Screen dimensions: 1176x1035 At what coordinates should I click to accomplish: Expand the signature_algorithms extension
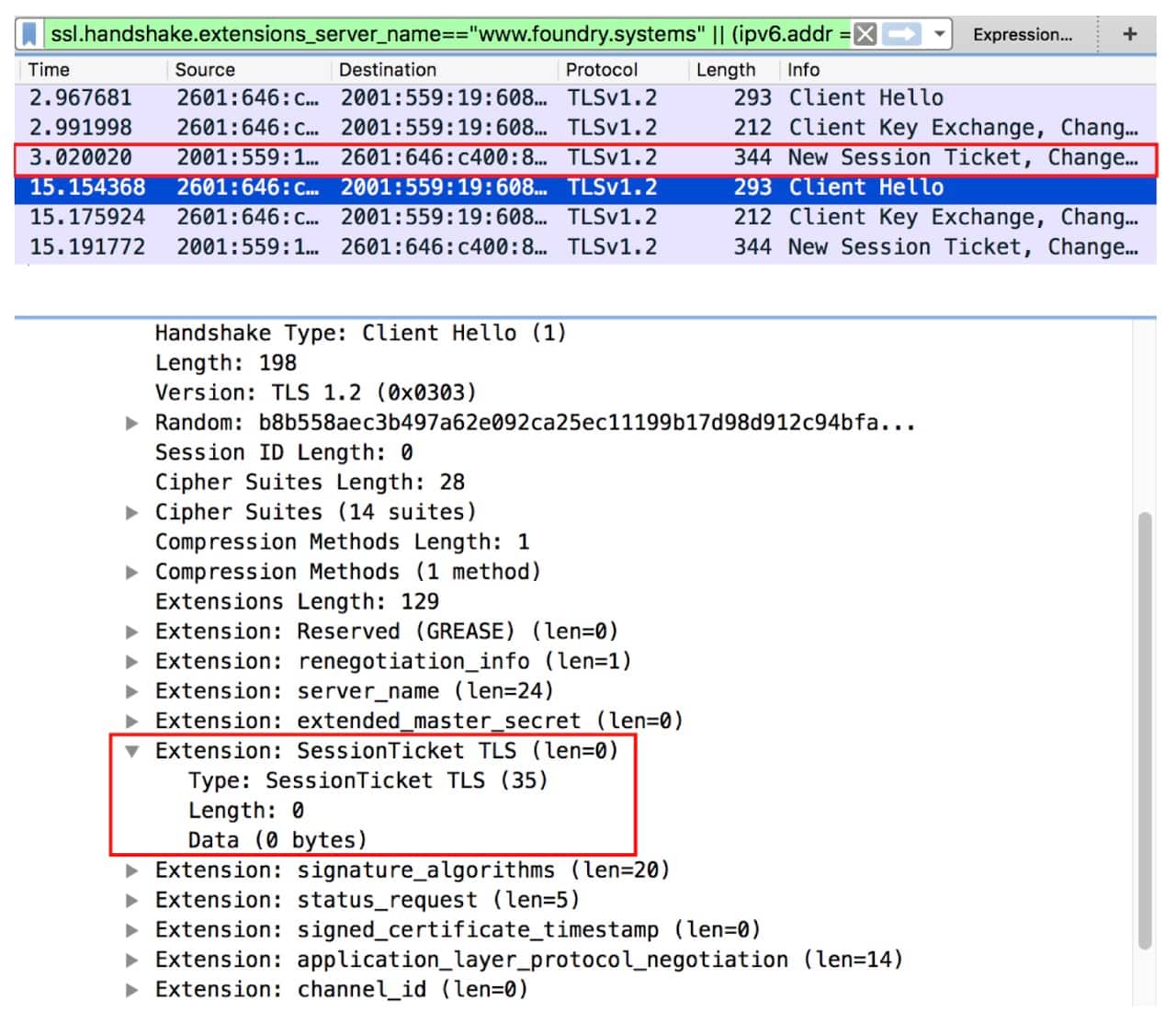coord(132,870)
